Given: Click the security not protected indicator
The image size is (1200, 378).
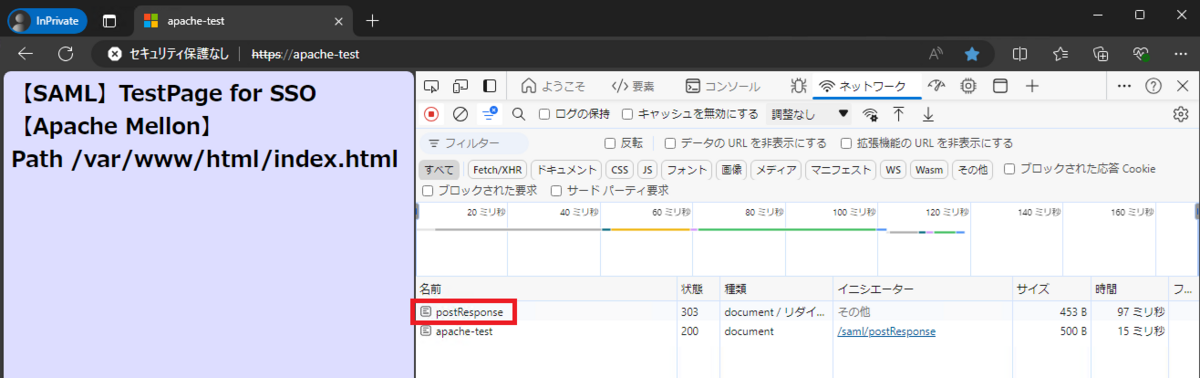Looking at the screenshot, I should click(168, 54).
